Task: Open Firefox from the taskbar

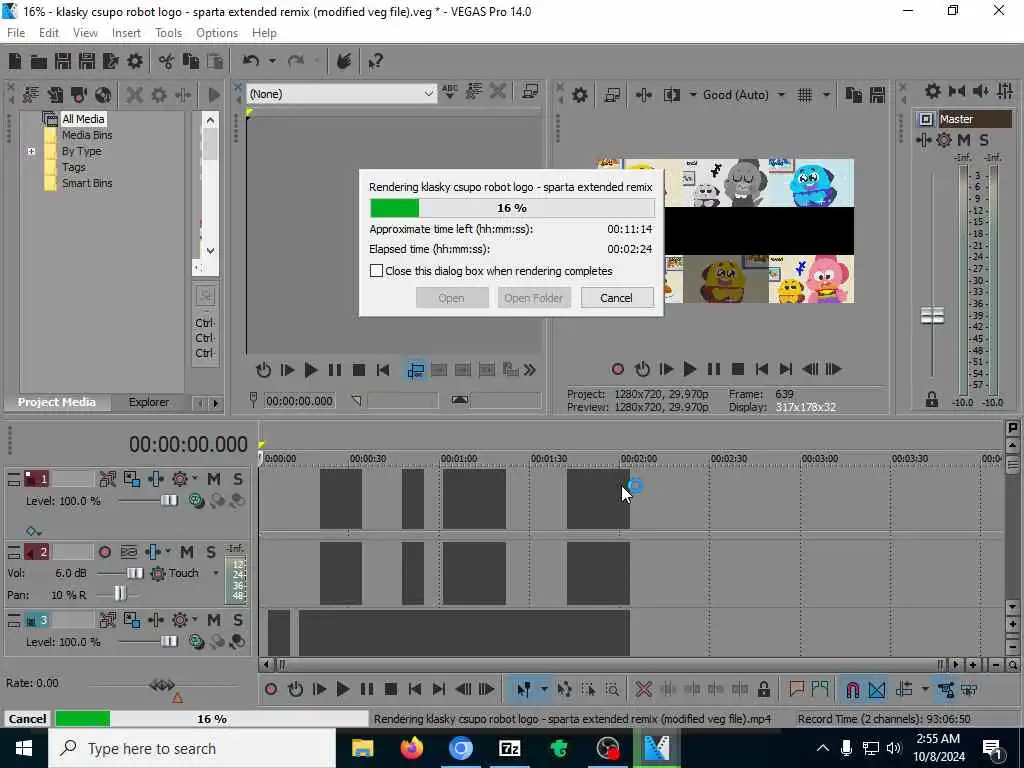Action: pyautogui.click(x=411, y=748)
